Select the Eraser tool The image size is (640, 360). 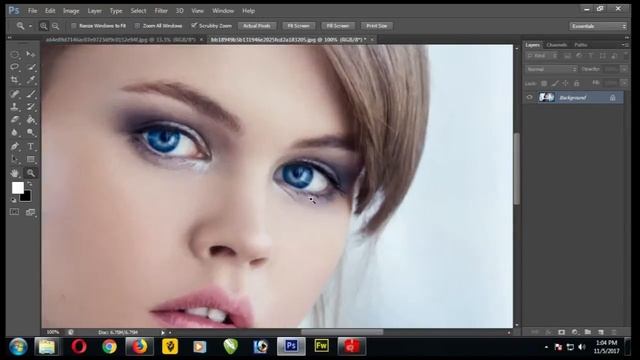tap(15, 120)
